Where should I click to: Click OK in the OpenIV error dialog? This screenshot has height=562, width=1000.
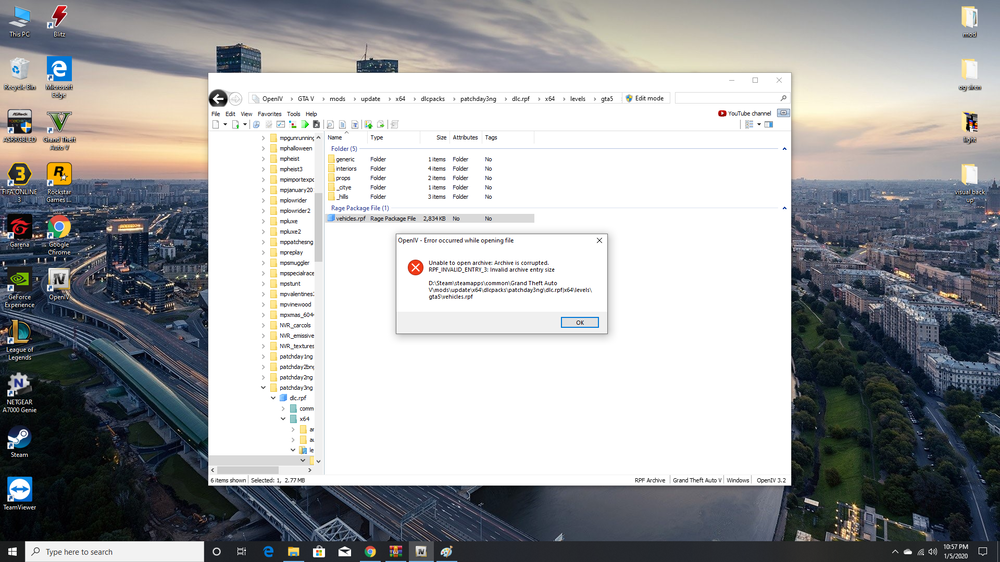pos(579,322)
